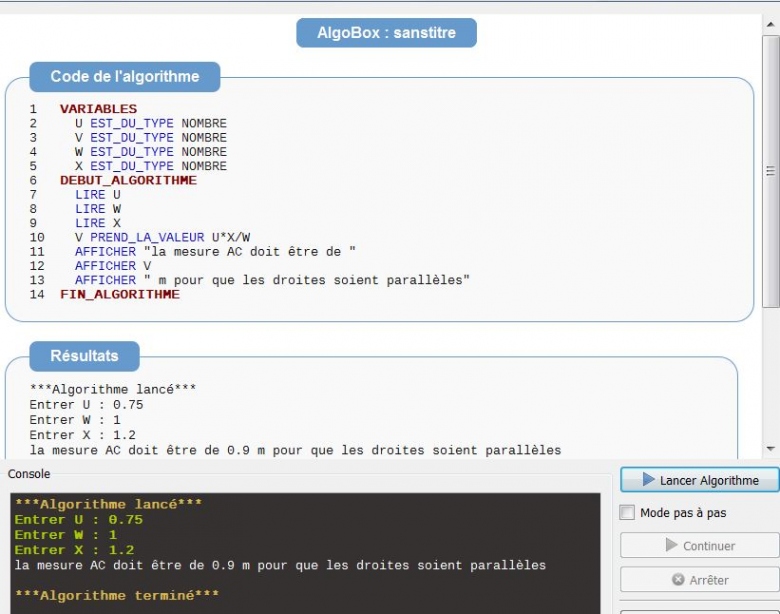Screen dimensions: 780x614
Task: Click the Mode pas à pas label
Action: [x=683, y=513]
